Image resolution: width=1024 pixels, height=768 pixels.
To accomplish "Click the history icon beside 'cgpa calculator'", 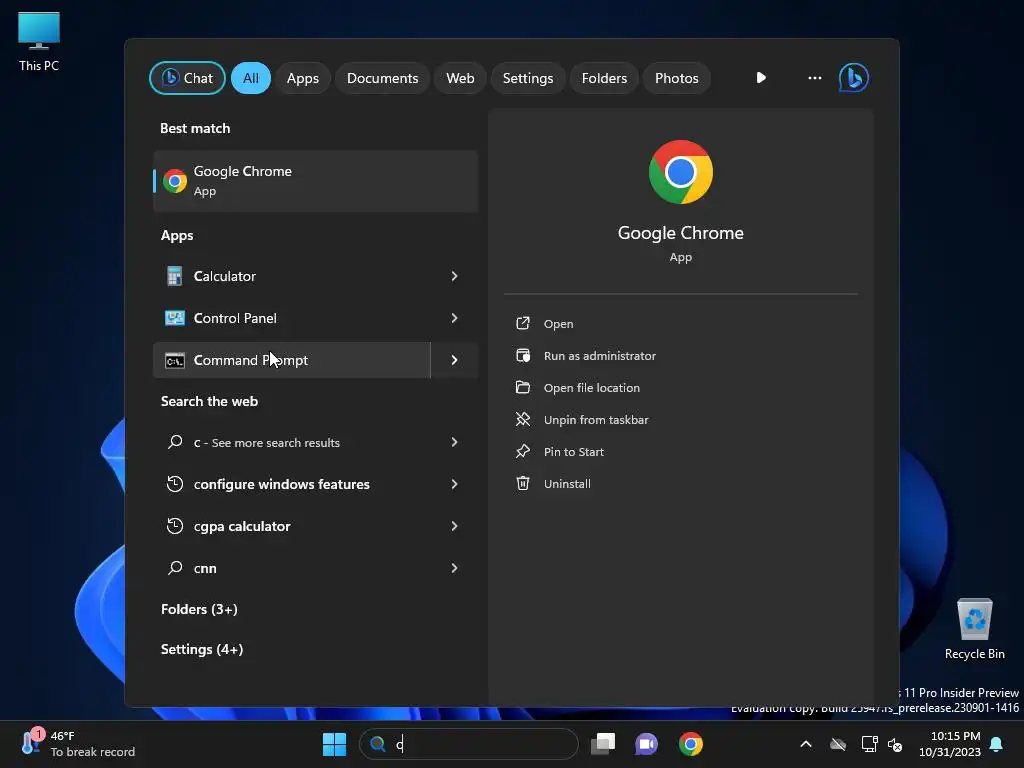I will pos(174,526).
